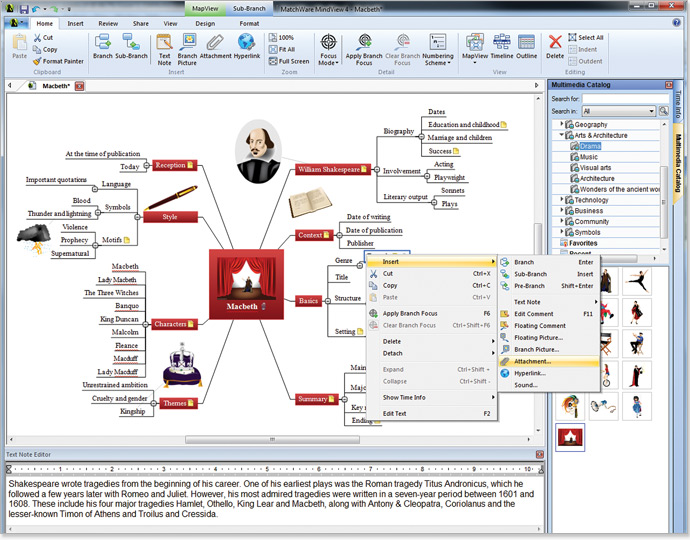
Task: Select the Basics branch
Action: (x=308, y=301)
